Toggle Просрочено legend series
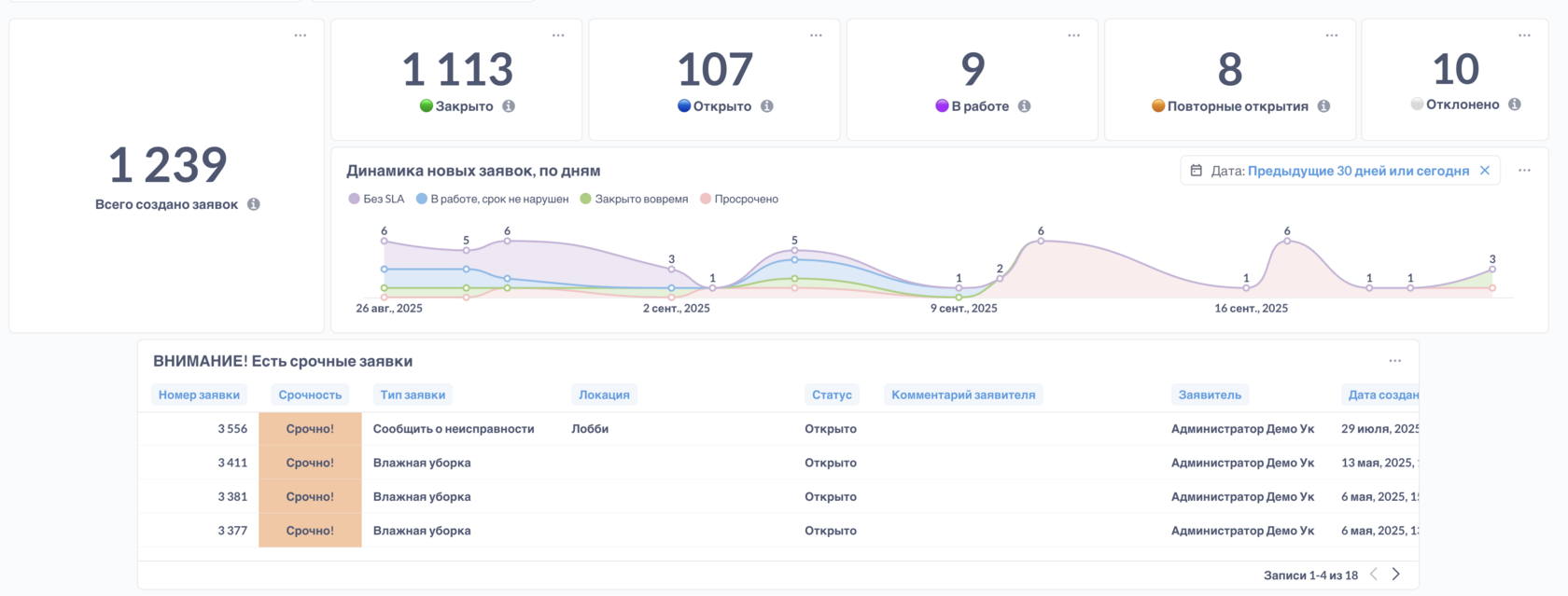 click(x=739, y=199)
